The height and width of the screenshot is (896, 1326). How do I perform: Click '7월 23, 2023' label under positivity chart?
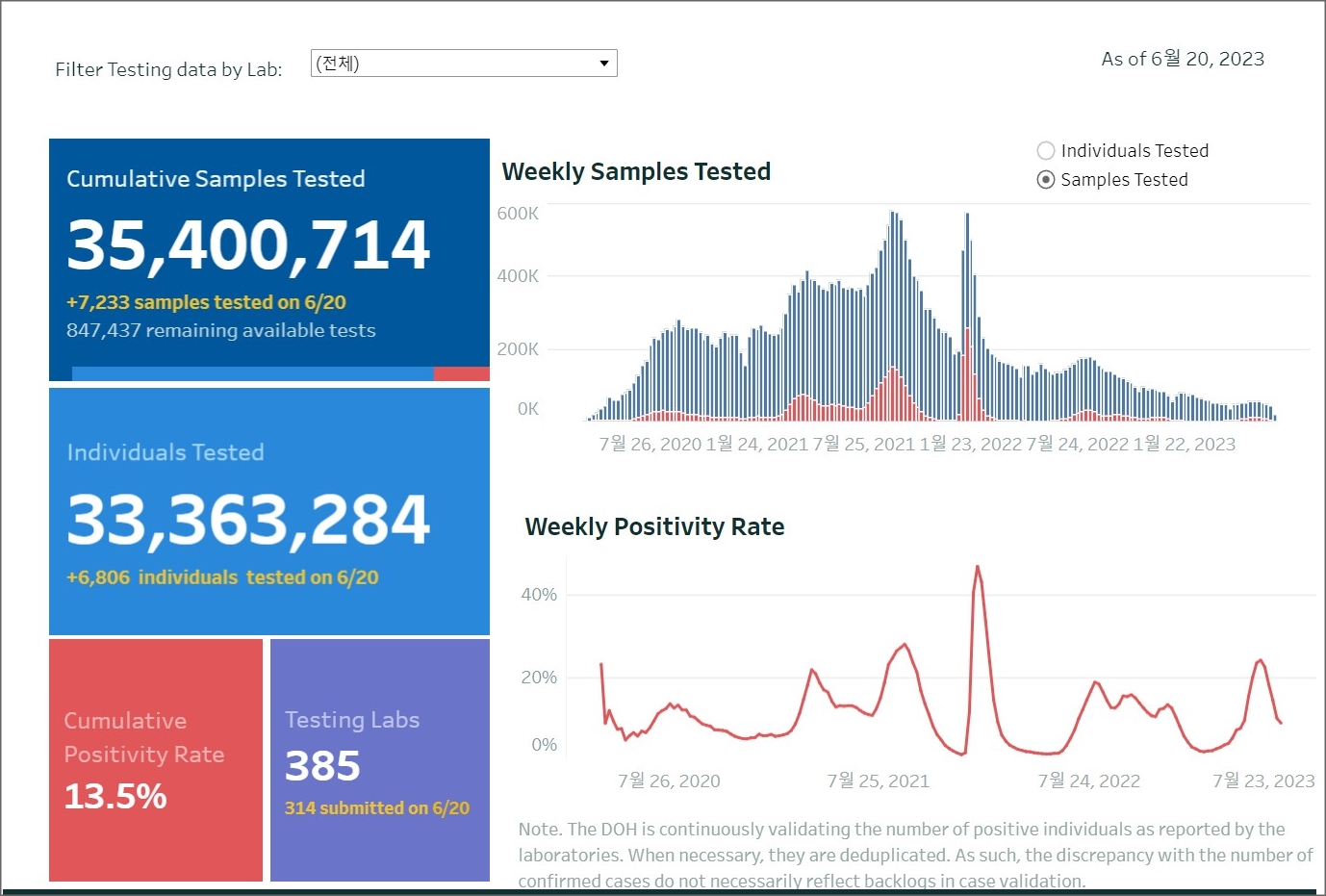tap(1263, 781)
